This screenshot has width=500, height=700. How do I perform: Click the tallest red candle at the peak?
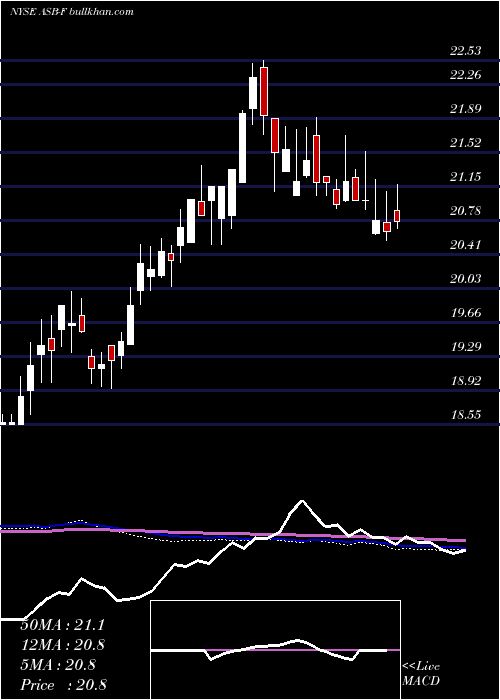click(264, 92)
